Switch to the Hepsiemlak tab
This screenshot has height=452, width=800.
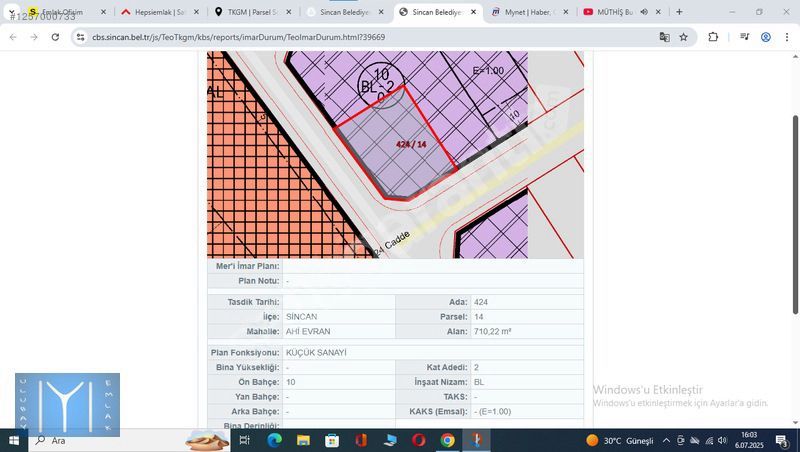click(x=155, y=12)
